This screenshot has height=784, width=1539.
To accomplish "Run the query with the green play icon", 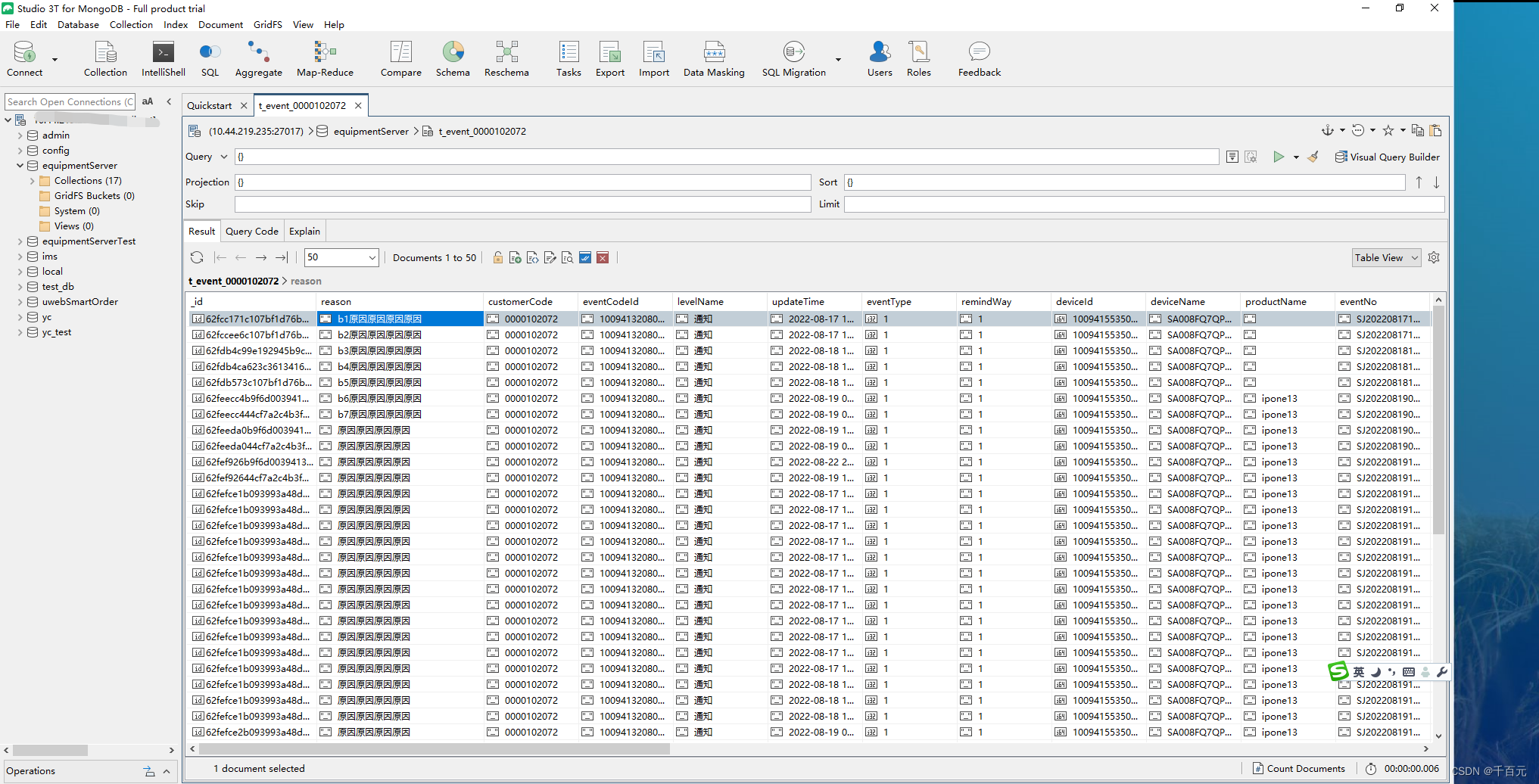I will [1279, 157].
